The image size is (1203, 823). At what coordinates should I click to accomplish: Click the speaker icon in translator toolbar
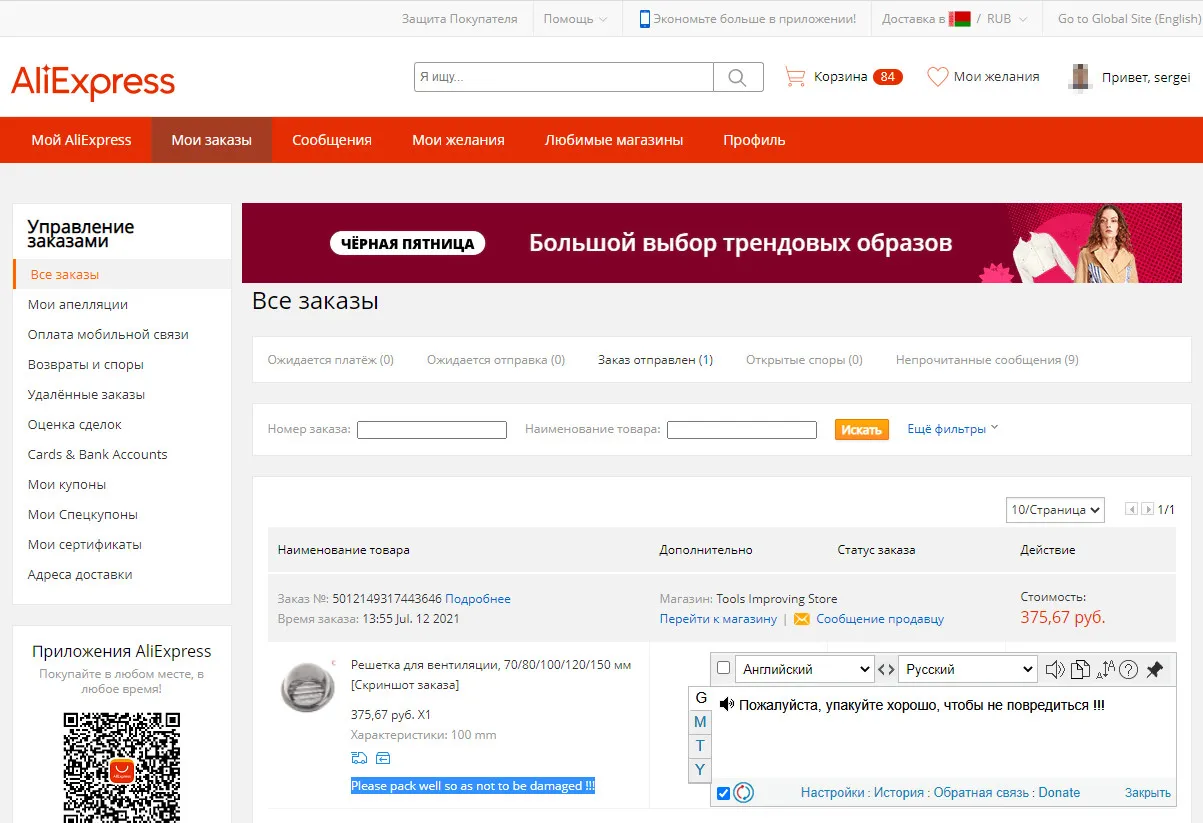[x=1055, y=669]
